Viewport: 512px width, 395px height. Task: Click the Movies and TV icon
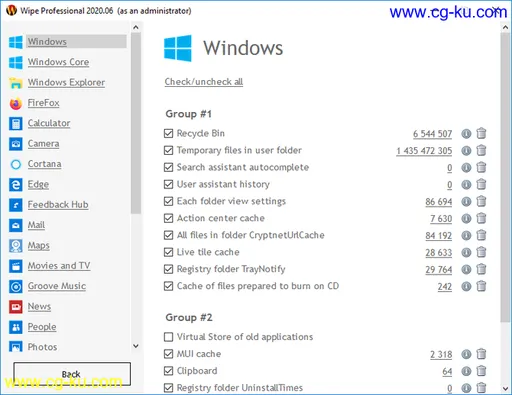click(x=16, y=266)
